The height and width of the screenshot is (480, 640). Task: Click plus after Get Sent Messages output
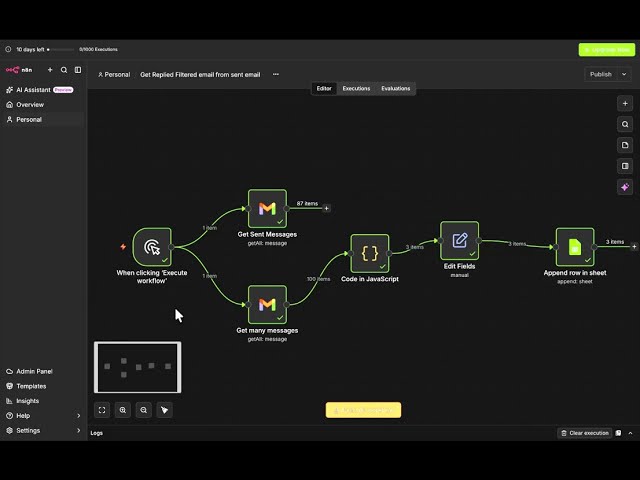pos(327,209)
